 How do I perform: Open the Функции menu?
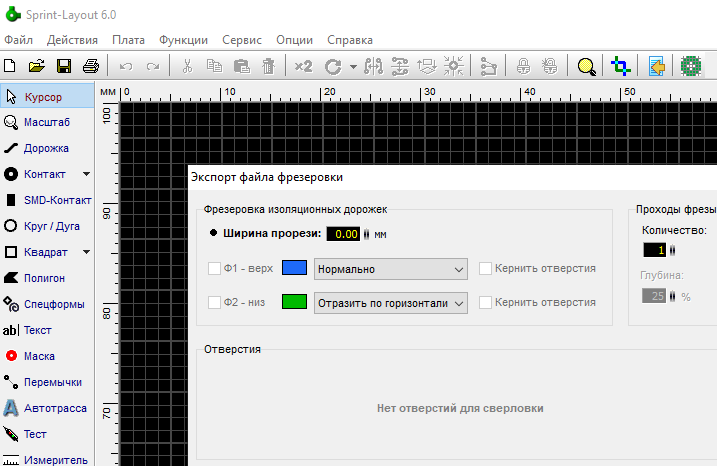pyautogui.click(x=183, y=40)
